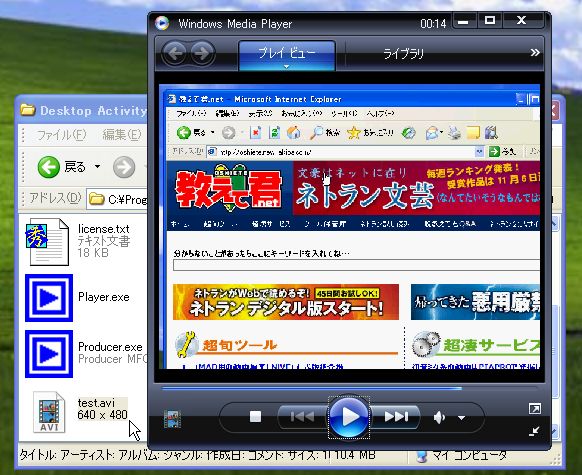The height and width of the screenshot is (475, 582).
Task: Click the Desktop Activity window folder icon
Action: click(x=28, y=110)
